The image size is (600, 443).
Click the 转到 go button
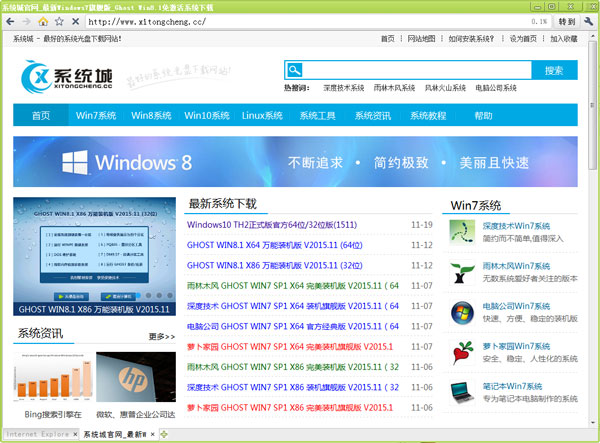567,22
